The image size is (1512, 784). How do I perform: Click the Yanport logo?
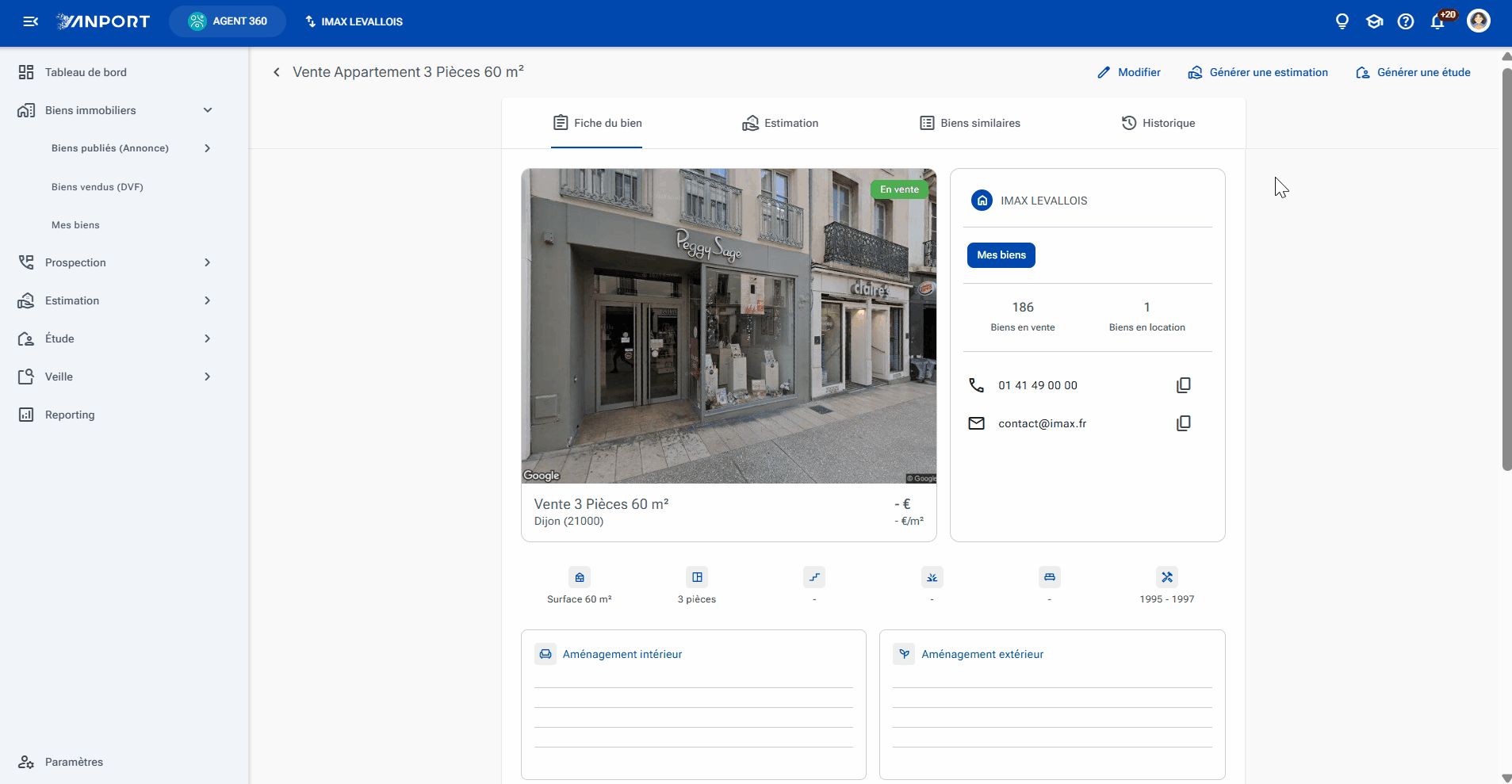pyautogui.click(x=103, y=21)
